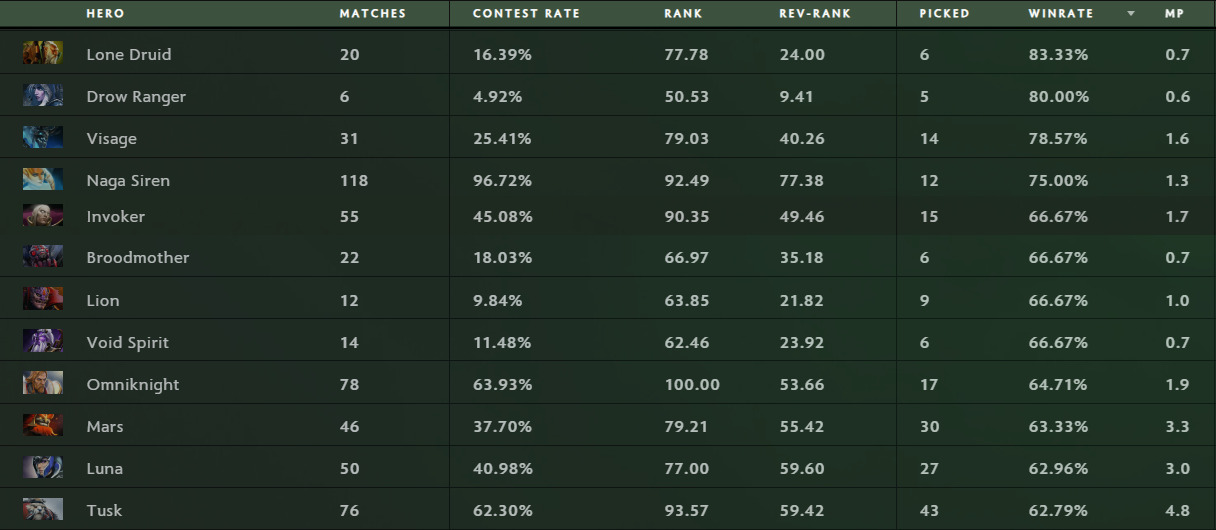
Task: Click the Drow Ranger hero portrait
Action: pyautogui.click(x=43, y=96)
